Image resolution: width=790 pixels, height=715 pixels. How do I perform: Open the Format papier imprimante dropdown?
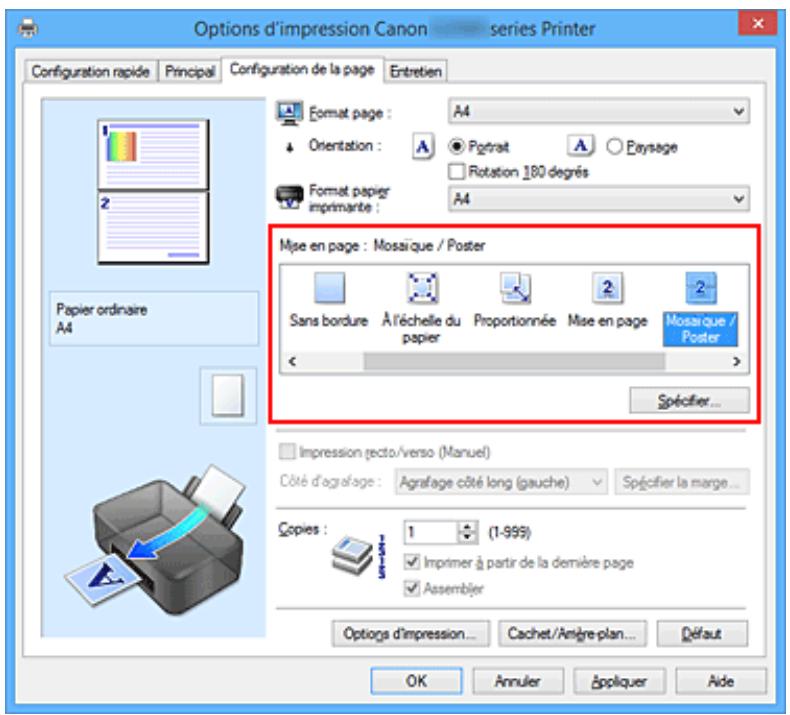tap(599, 199)
